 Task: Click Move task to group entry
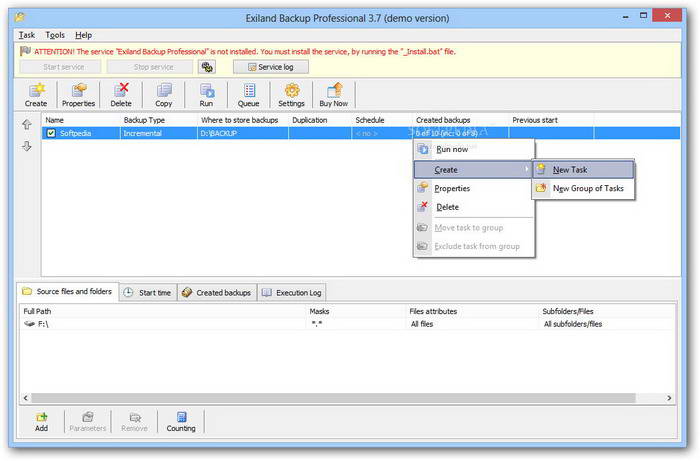point(474,228)
